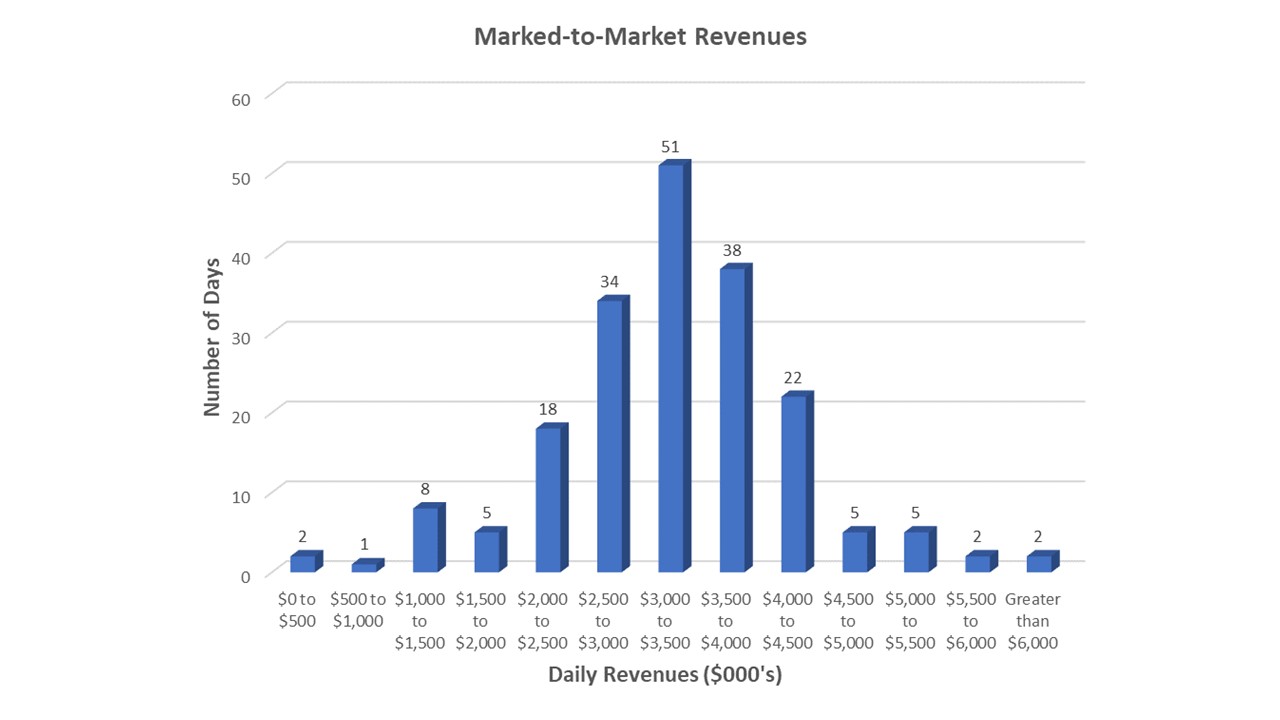Select the bar with value 8
Viewport: 1280px width, 720px height.
point(425,539)
